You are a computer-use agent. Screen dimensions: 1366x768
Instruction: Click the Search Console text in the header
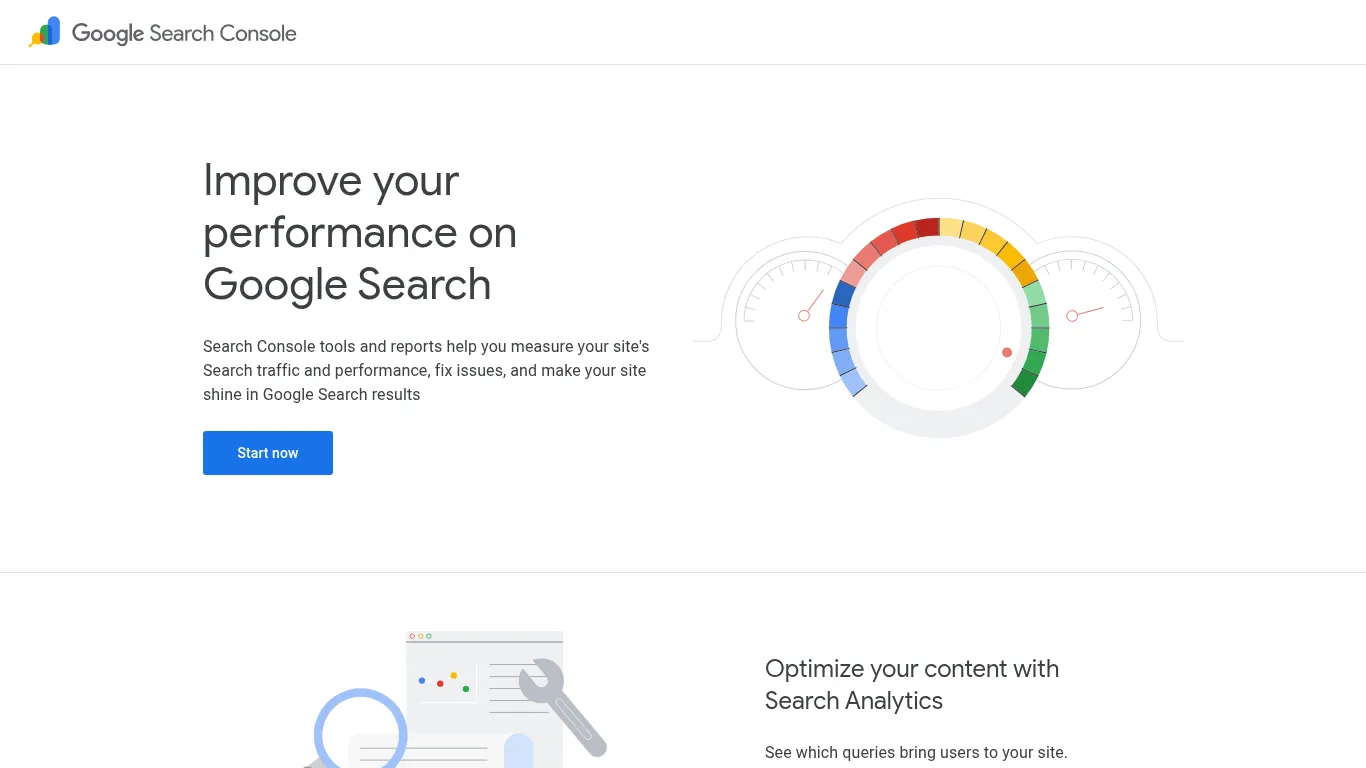pos(222,33)
